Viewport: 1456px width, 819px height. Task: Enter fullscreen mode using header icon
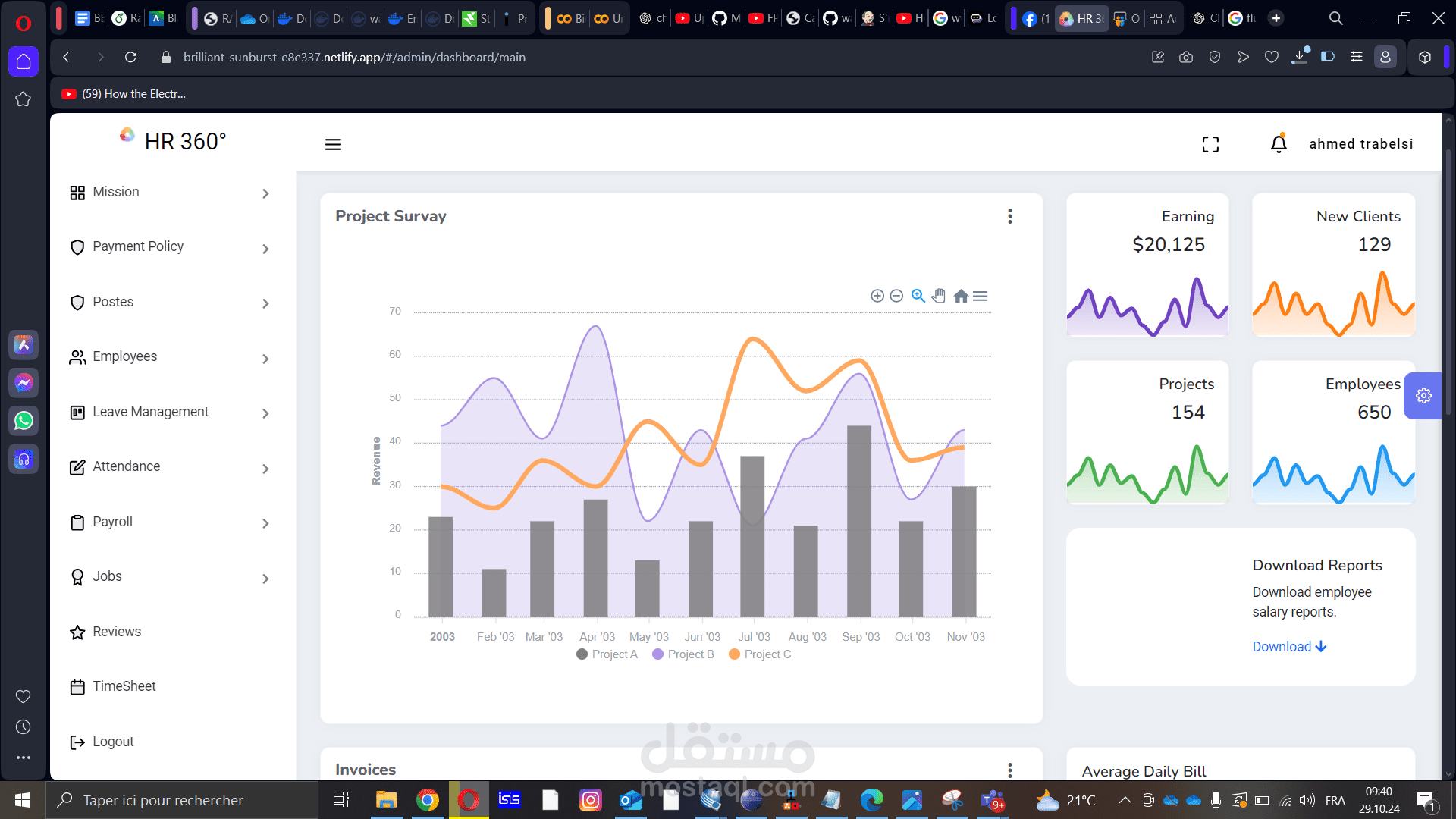(1210, 144)
